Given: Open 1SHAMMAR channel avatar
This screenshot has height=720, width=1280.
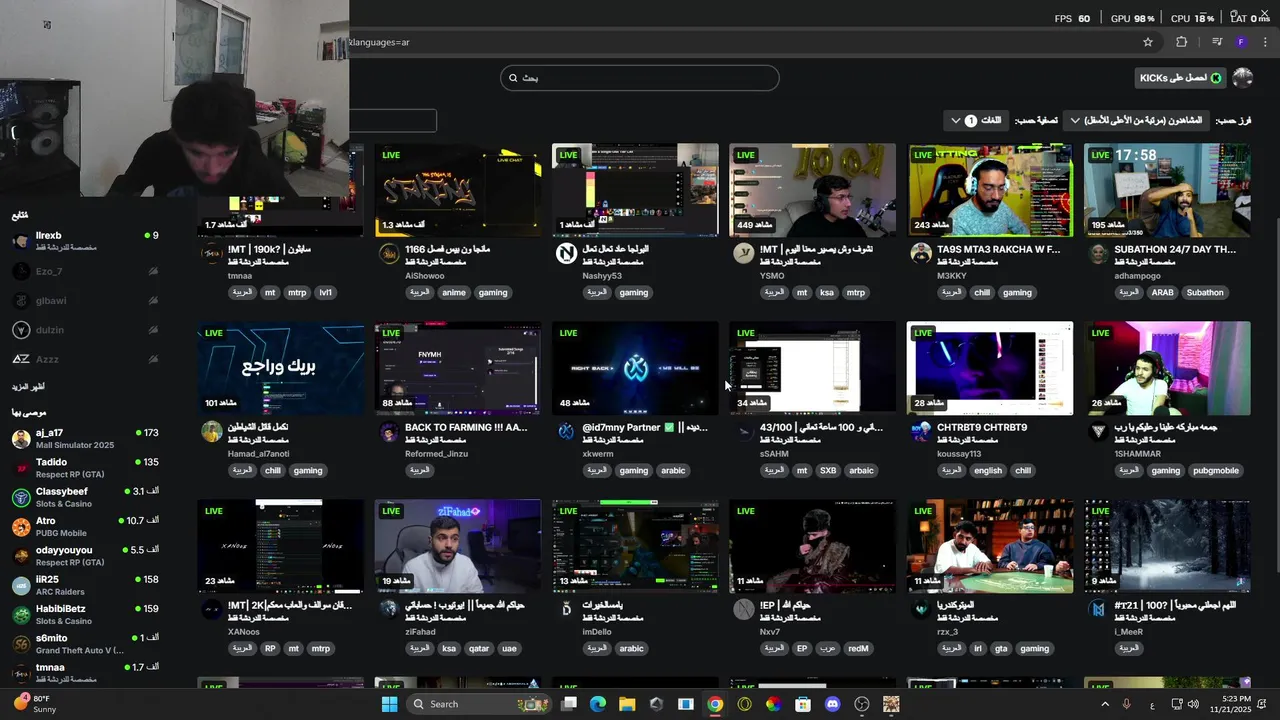Looking at the screenshot, I should 1098,432.
